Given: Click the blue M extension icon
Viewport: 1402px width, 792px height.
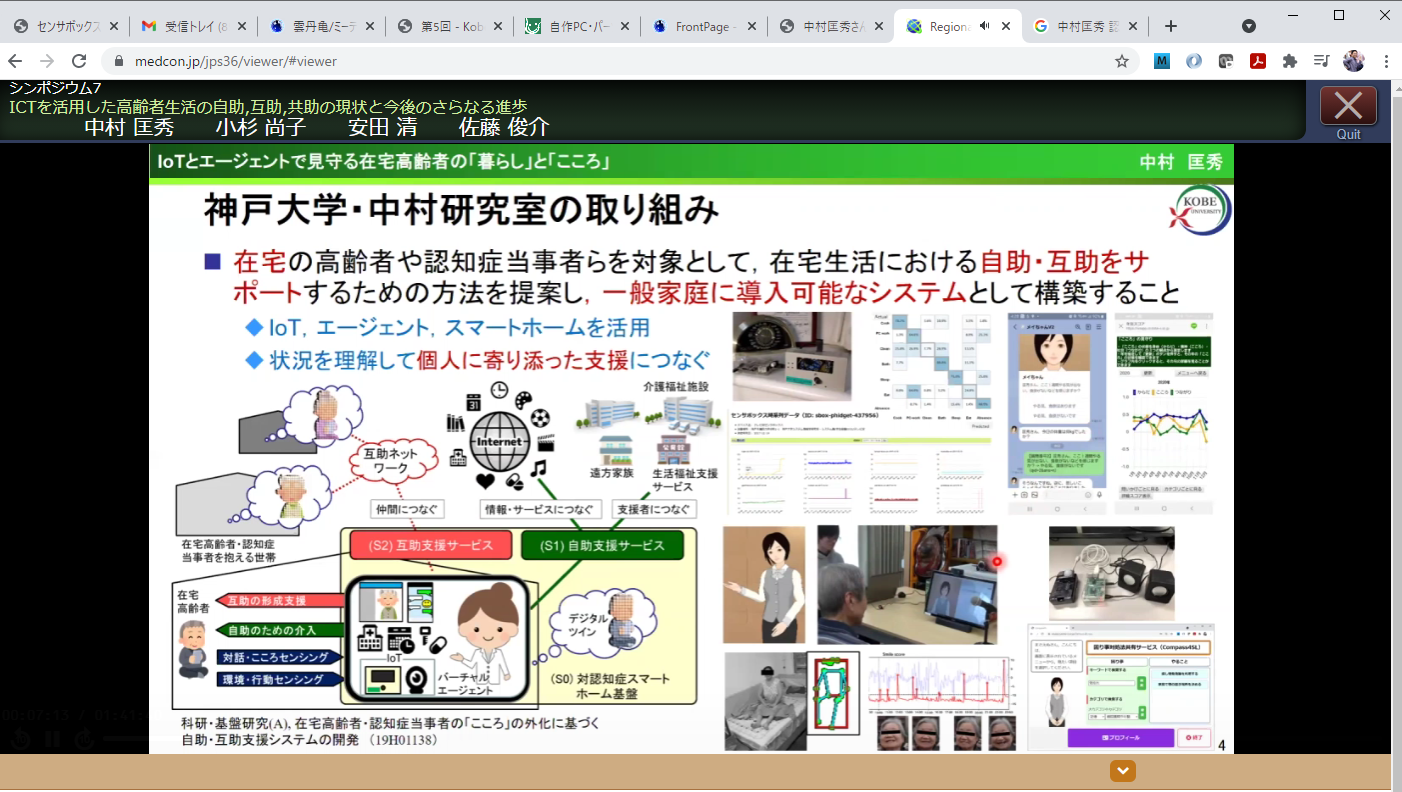Looking at the screenshot, I should (1162, 61).
